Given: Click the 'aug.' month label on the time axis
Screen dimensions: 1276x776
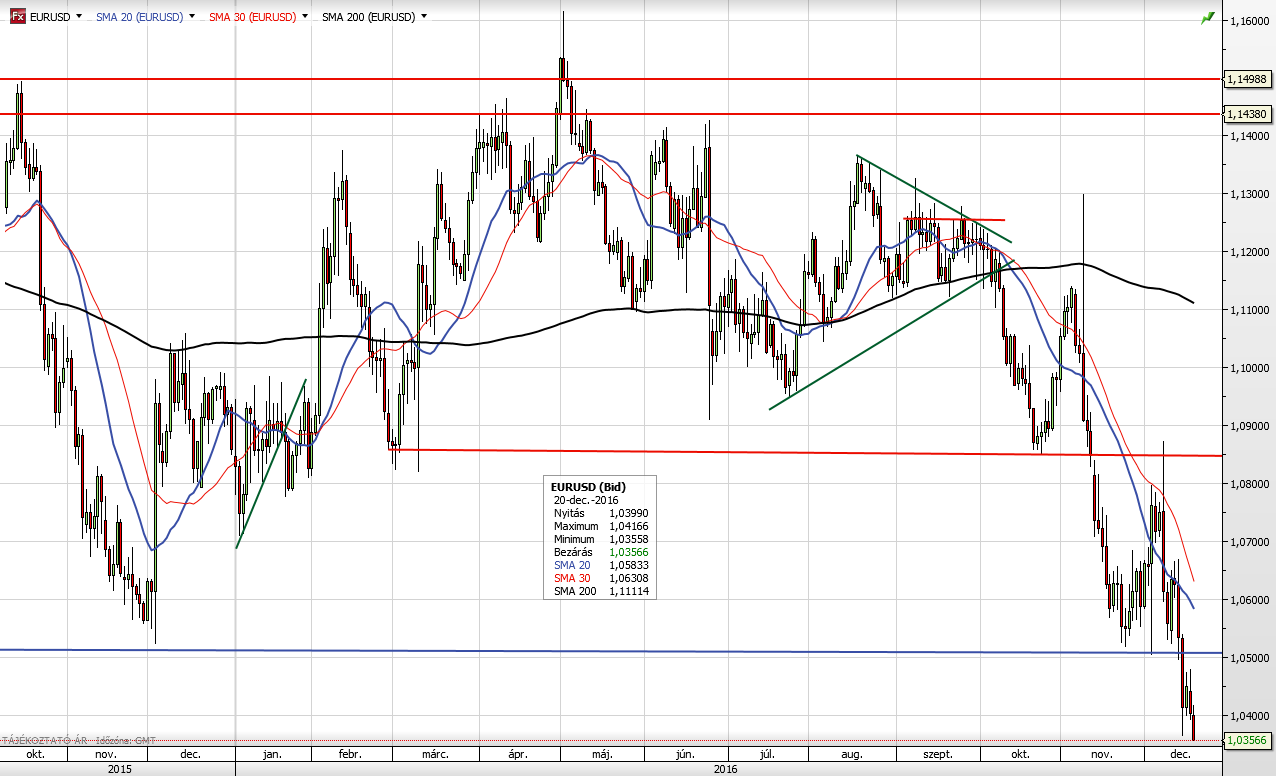Looking at the screenshot, I should pyautogui.click(x=853, y=754).
